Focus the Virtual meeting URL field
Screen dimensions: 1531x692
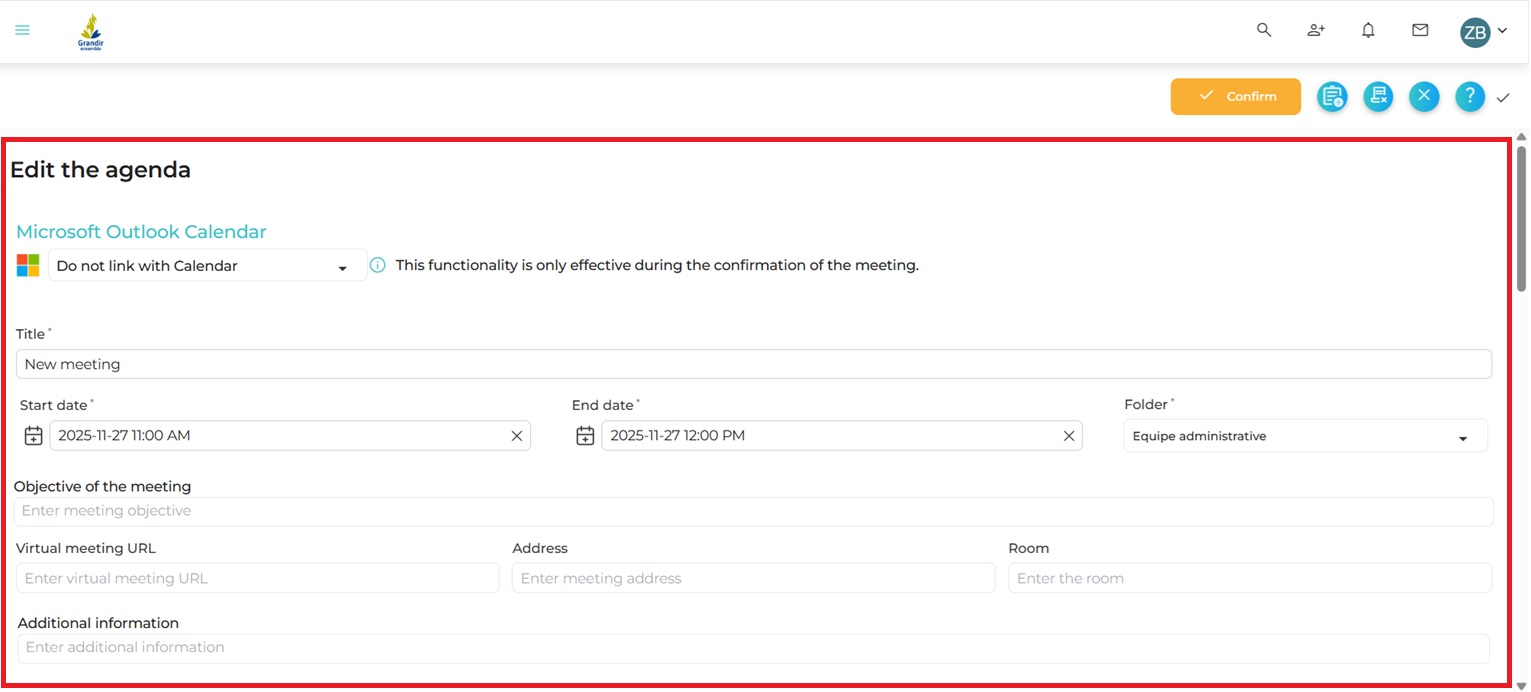coord(257,578)
